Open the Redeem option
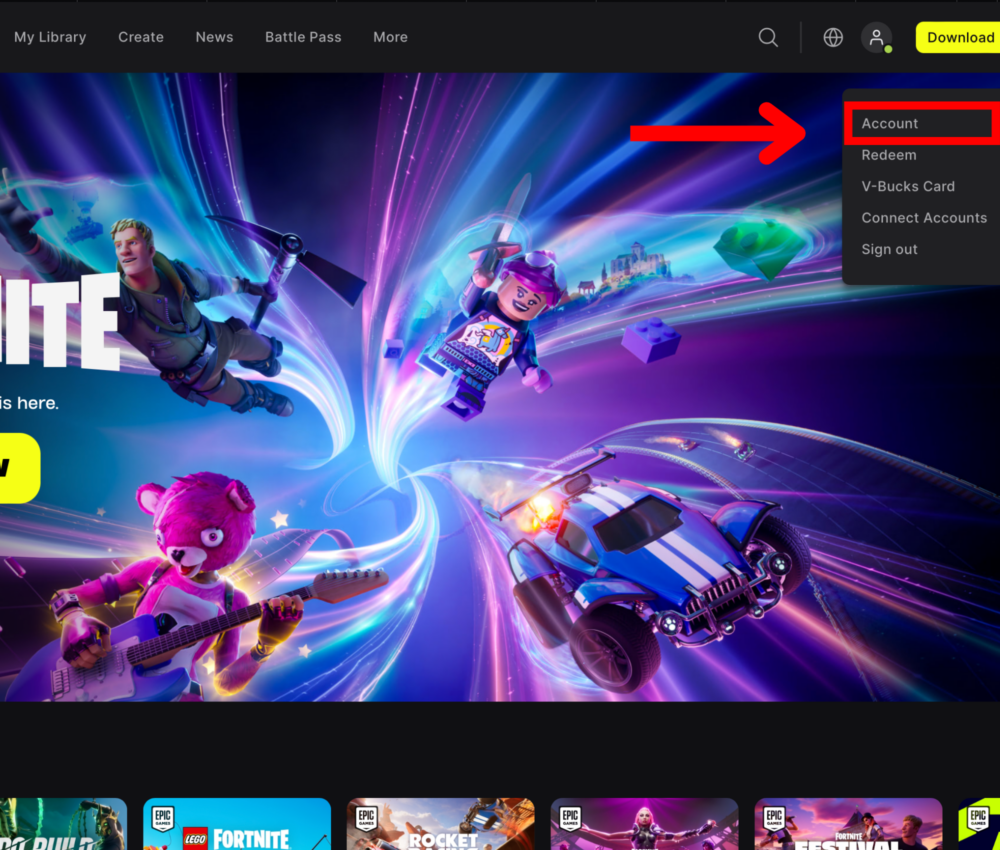The width and height of the screenshot is (1000, 850). (x=889, y=155)
